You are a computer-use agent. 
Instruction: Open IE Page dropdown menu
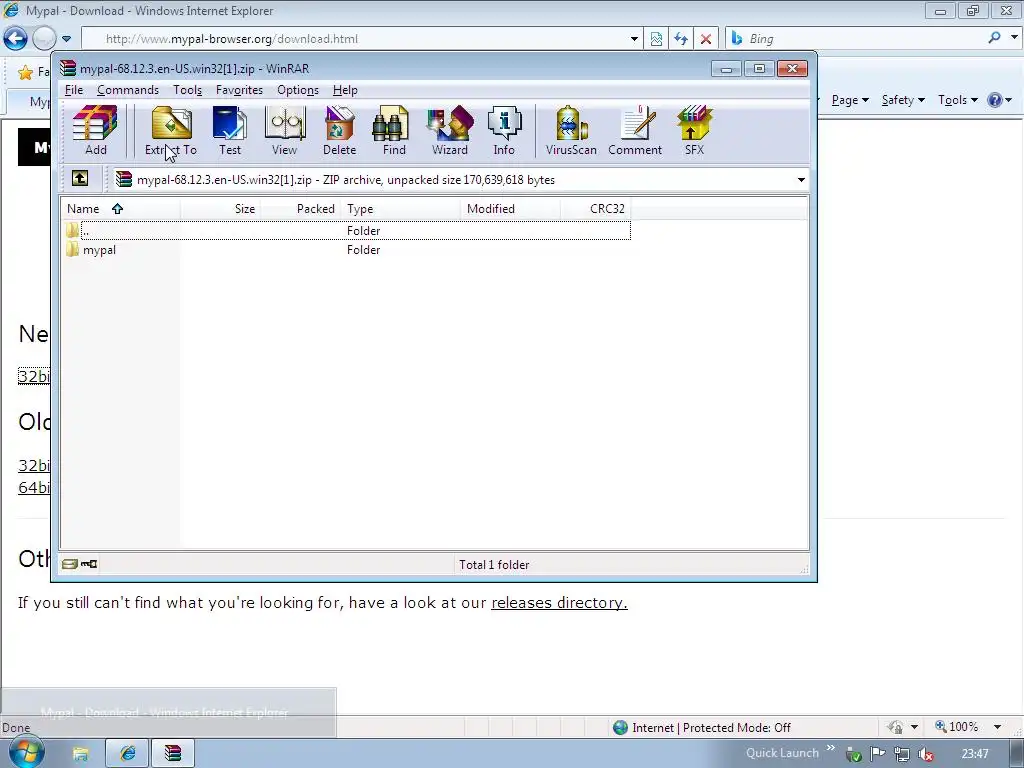(x=850, y=100)
